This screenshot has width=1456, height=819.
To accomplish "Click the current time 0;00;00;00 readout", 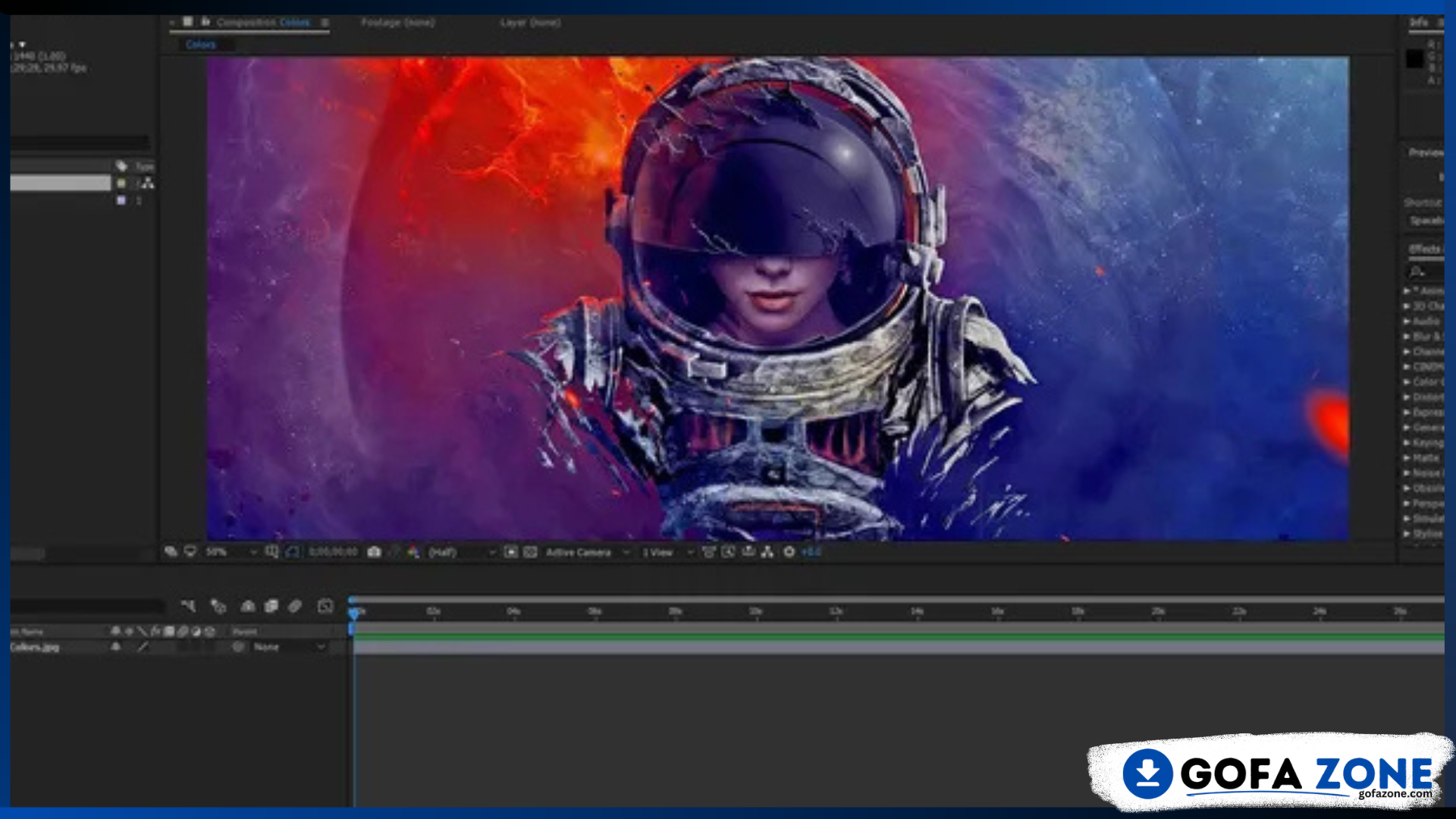I will pos(333,551).
